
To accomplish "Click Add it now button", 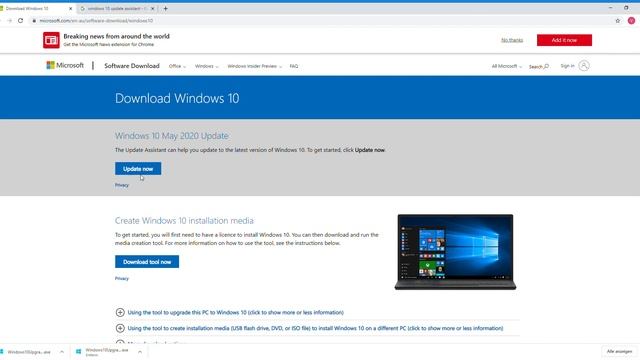I will click(564, 40).
